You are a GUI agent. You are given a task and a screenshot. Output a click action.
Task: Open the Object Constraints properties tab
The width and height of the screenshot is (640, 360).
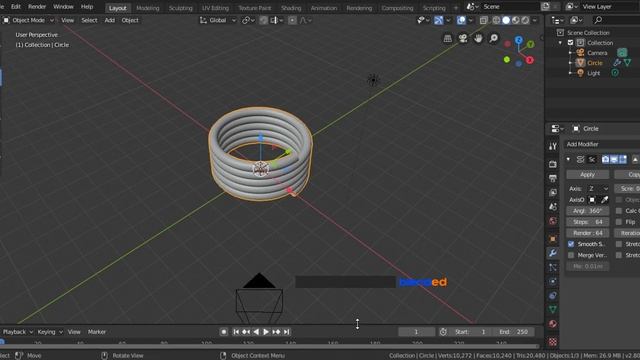pos(553,296)
